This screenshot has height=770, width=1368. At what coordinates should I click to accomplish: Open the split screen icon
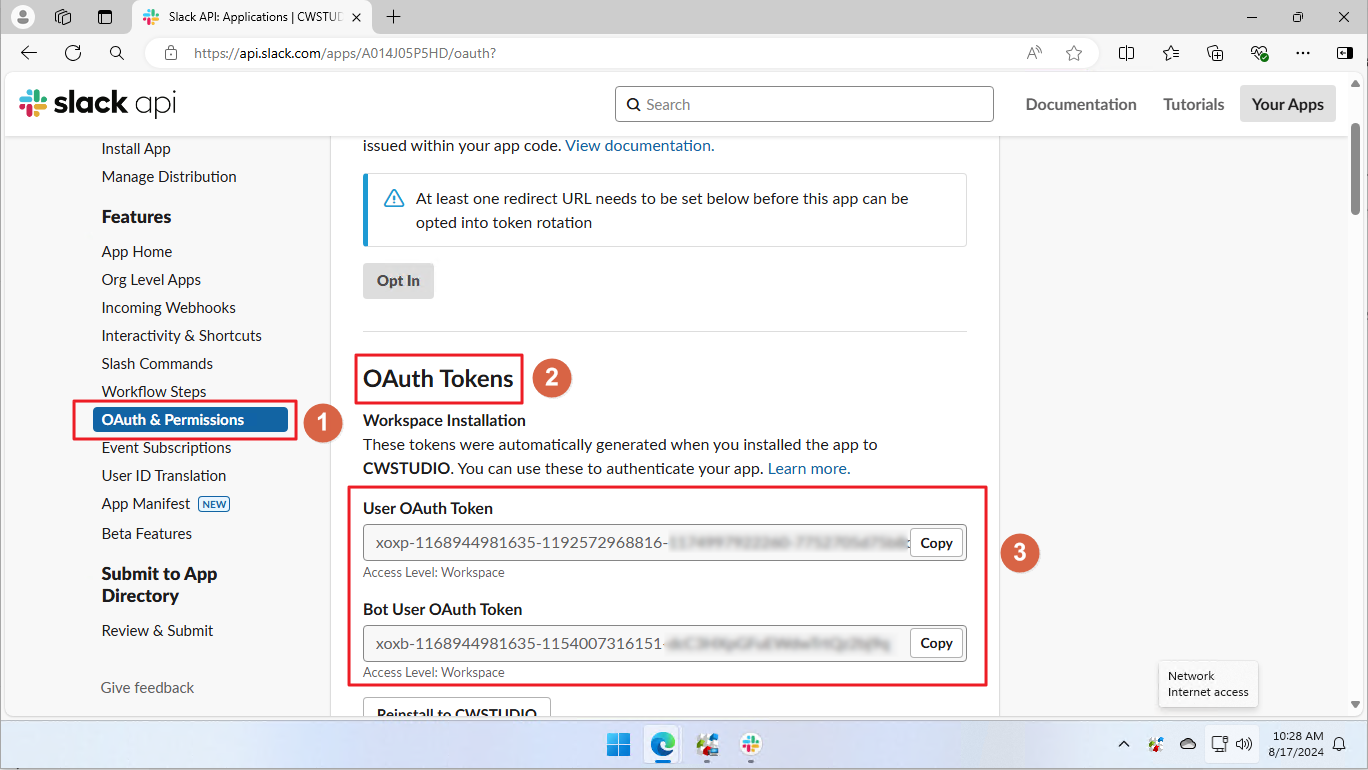[x=1126, y=53]
